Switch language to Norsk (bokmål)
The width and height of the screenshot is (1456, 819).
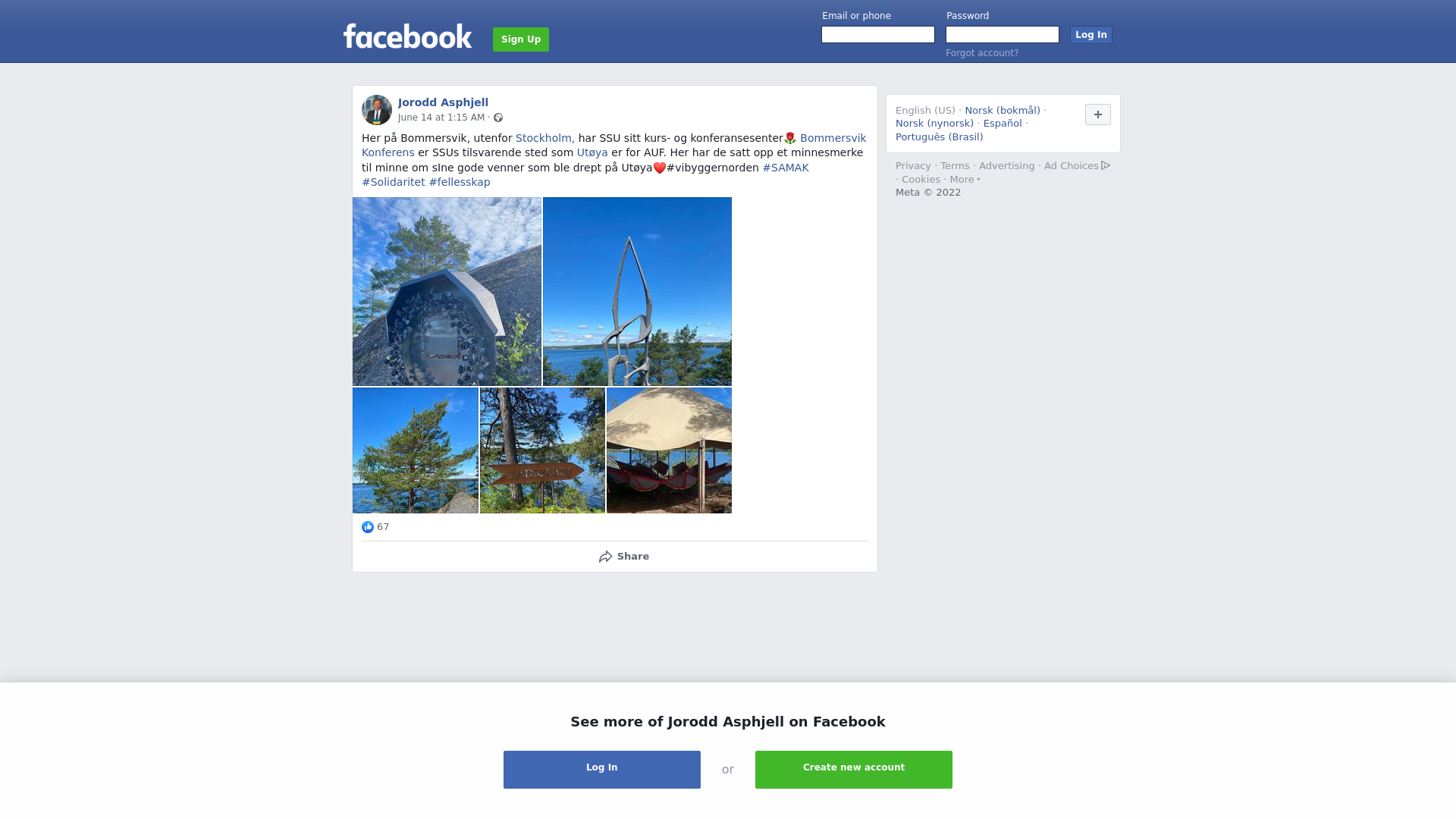coord(1003,111)
